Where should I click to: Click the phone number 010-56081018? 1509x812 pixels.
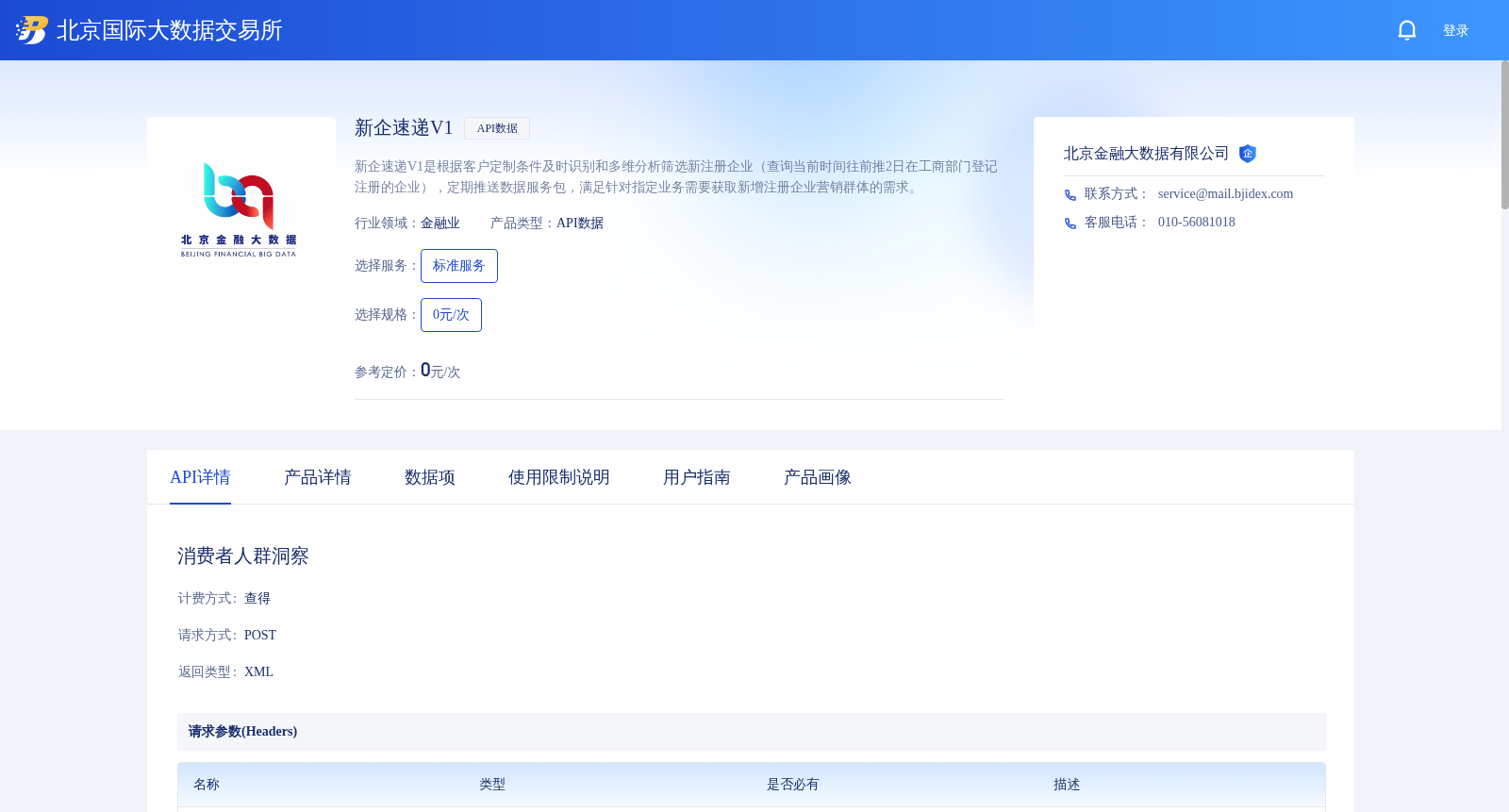[x=1196, y=223]
